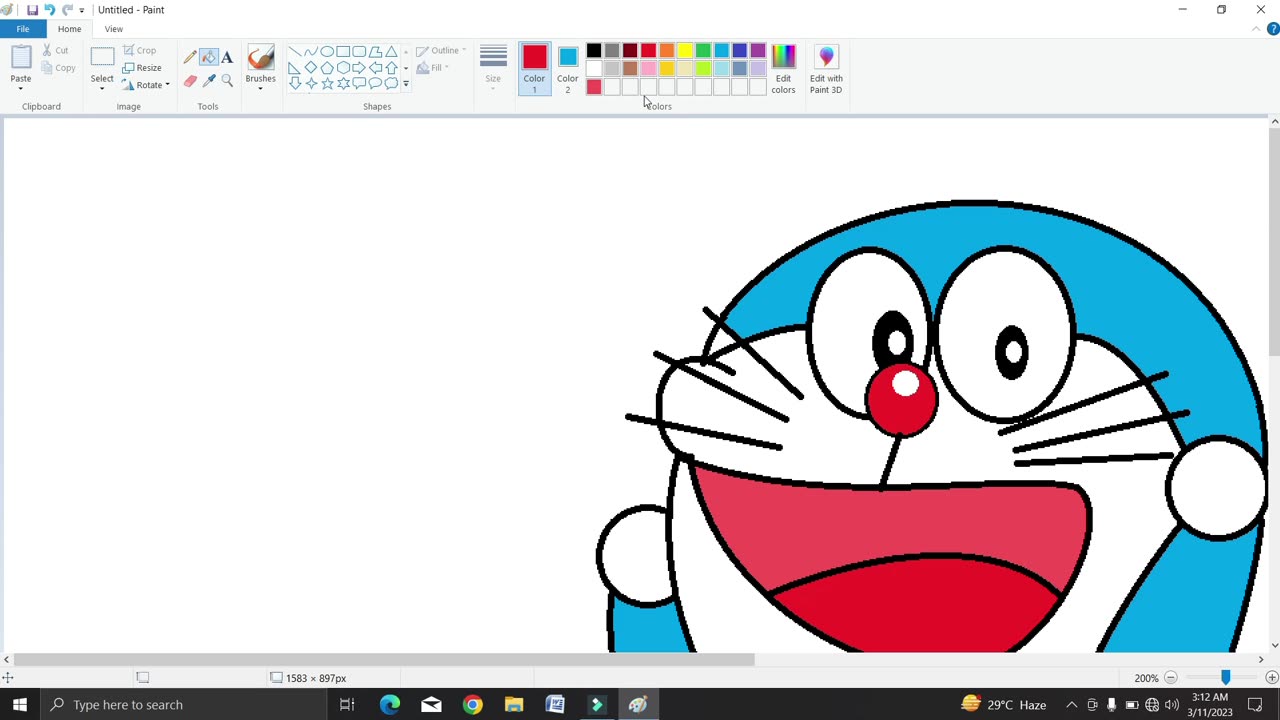The height and width of the screenshot is (720, 1280).
Task: Choose the Five-point star shape
Action: 327,84
